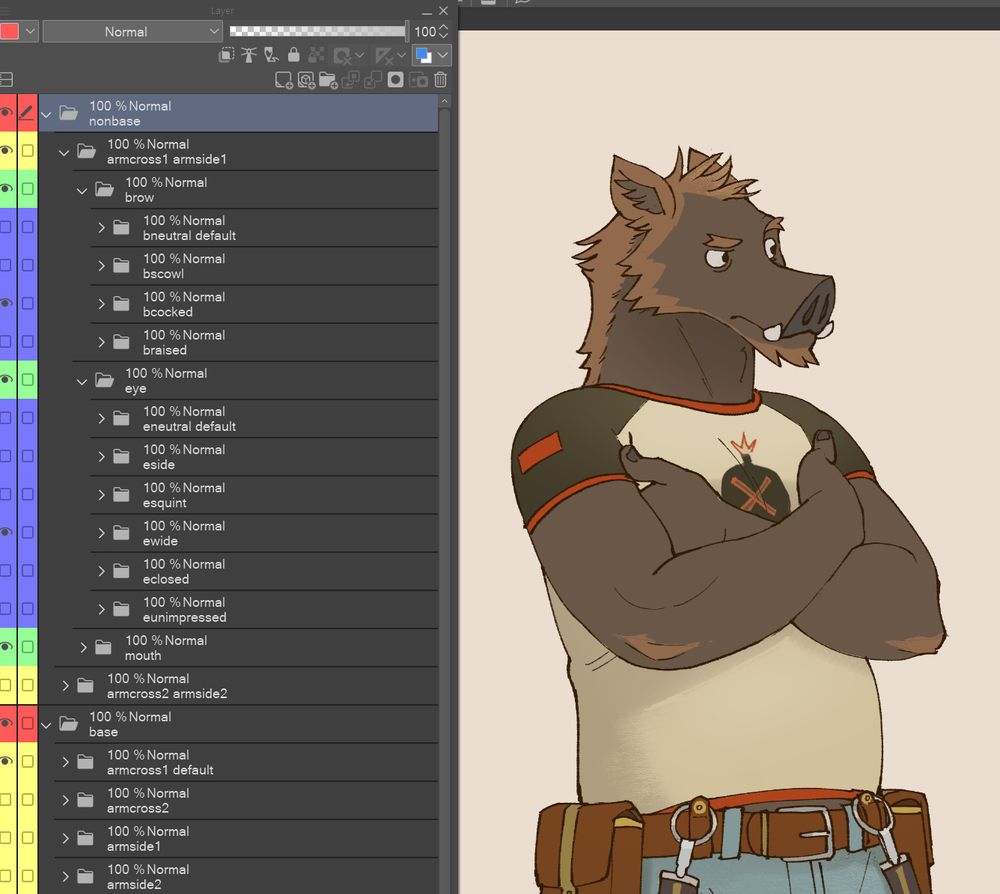Show the esquint layer folder
Image resolution: width=1000 pixels, height=894 pixels.
(6, 494)
